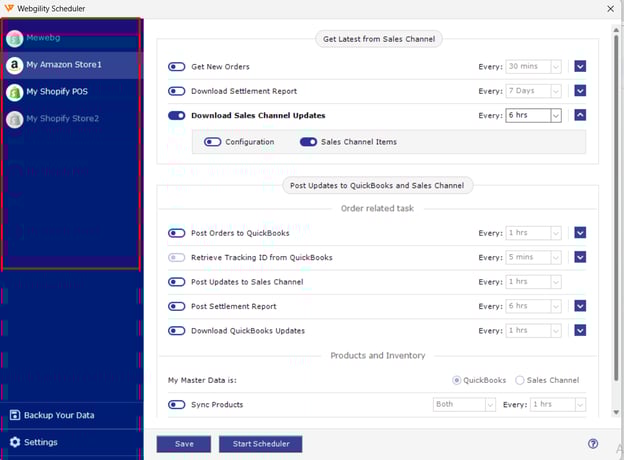Screen dimensions: 624x460
Task: Click Post Updates to QuickBooks and Sales Channel heading
Action: point(377,185)
